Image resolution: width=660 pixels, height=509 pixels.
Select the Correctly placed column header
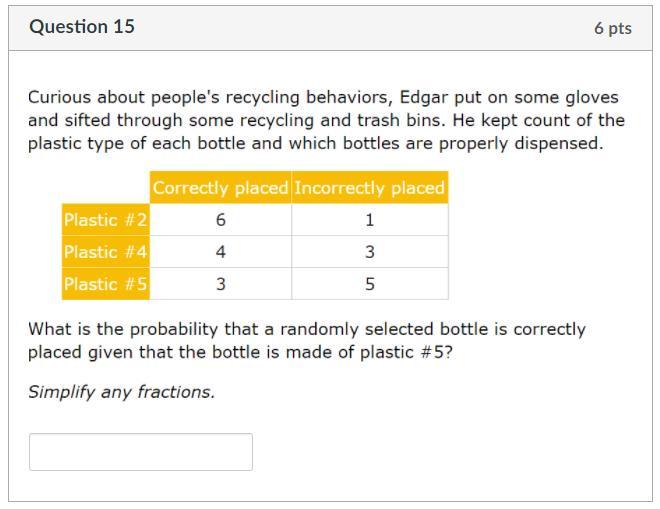(x=220, y=188)
